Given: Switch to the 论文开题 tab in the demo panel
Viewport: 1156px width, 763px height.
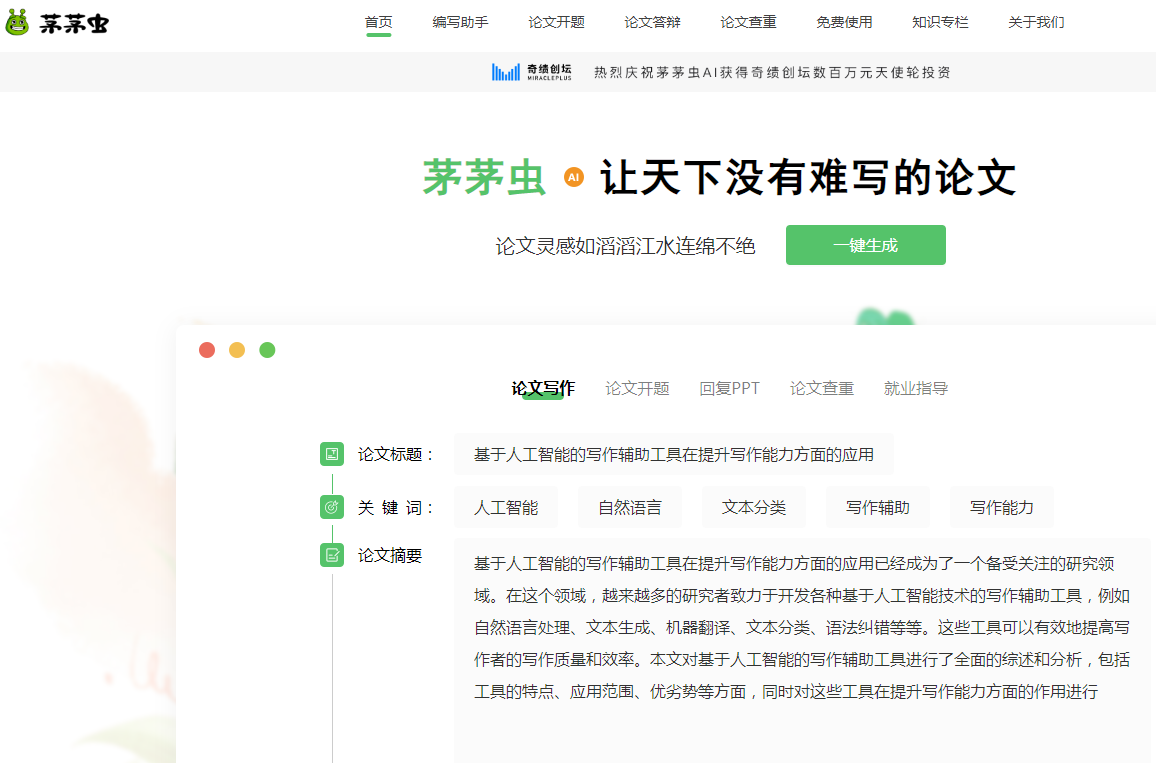Looking at the screenshot, I should click(637, 388).
